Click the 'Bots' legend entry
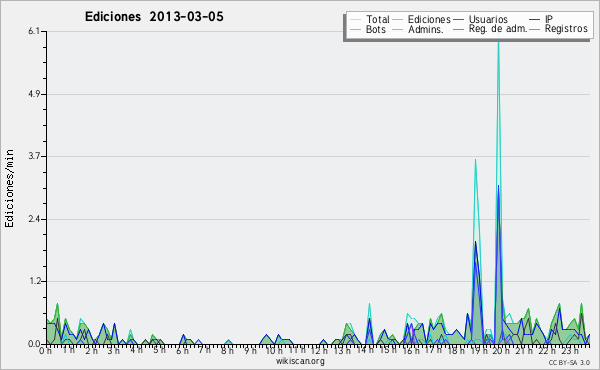Image resolution: width=600 pixels, height=370 pixels. pos(375,29)
